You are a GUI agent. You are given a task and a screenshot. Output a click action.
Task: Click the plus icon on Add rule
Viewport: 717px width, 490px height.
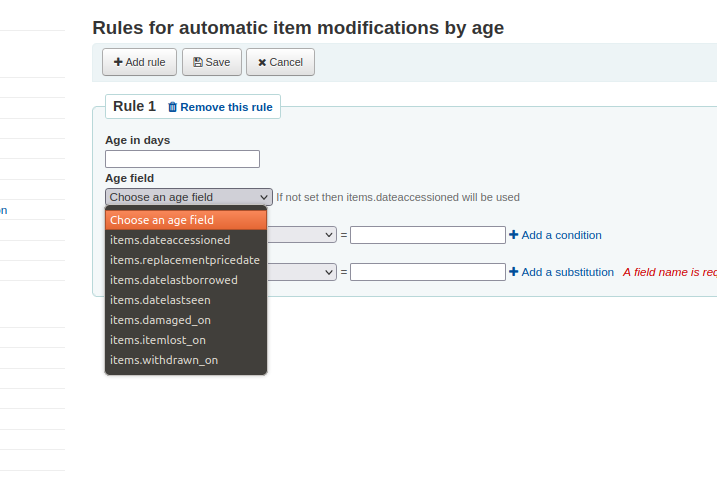pyautogui.click(x=118, y=62)
